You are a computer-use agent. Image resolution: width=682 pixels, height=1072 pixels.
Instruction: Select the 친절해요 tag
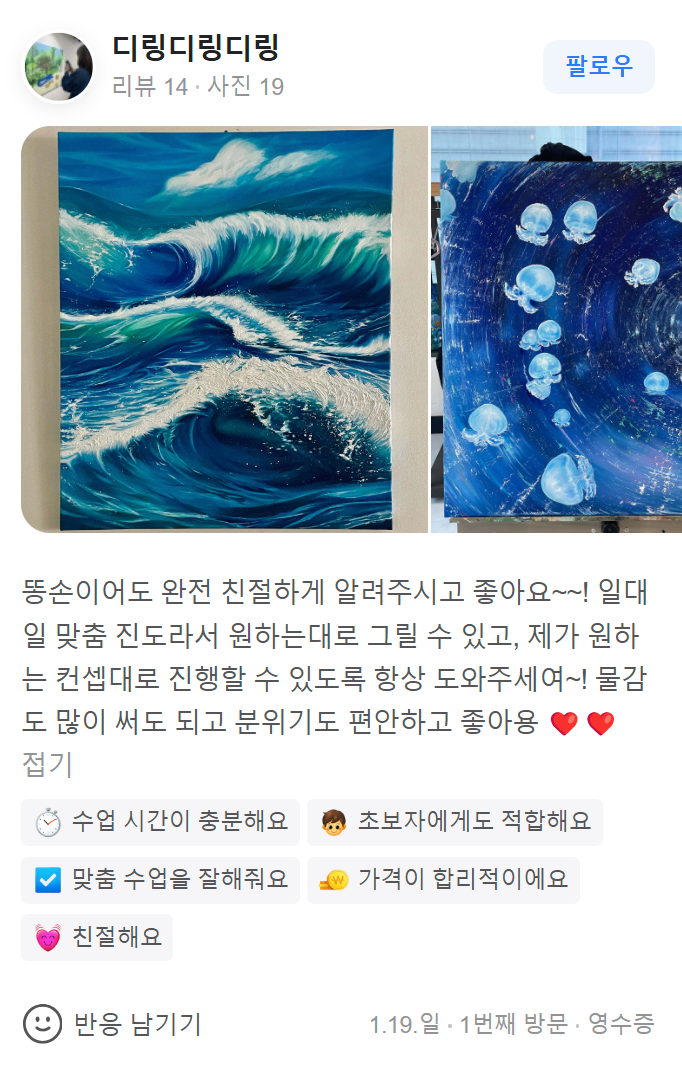click(97, 937)
